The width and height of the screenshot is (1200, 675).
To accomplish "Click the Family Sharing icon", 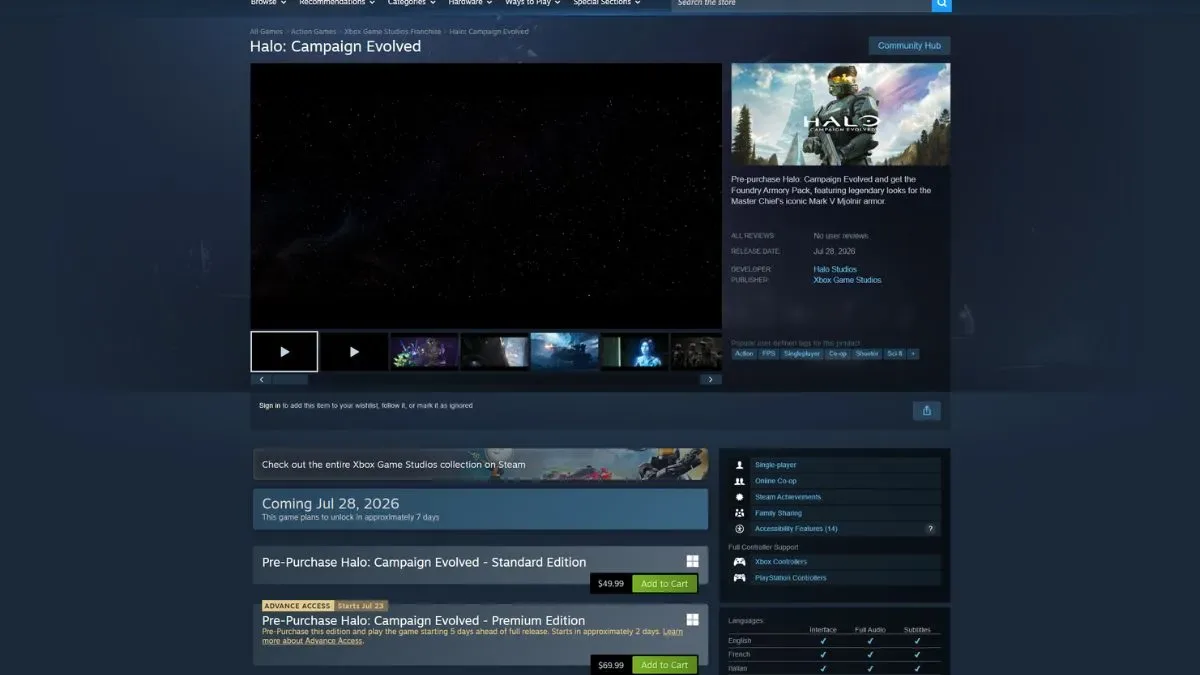I will tap(739, 513).
